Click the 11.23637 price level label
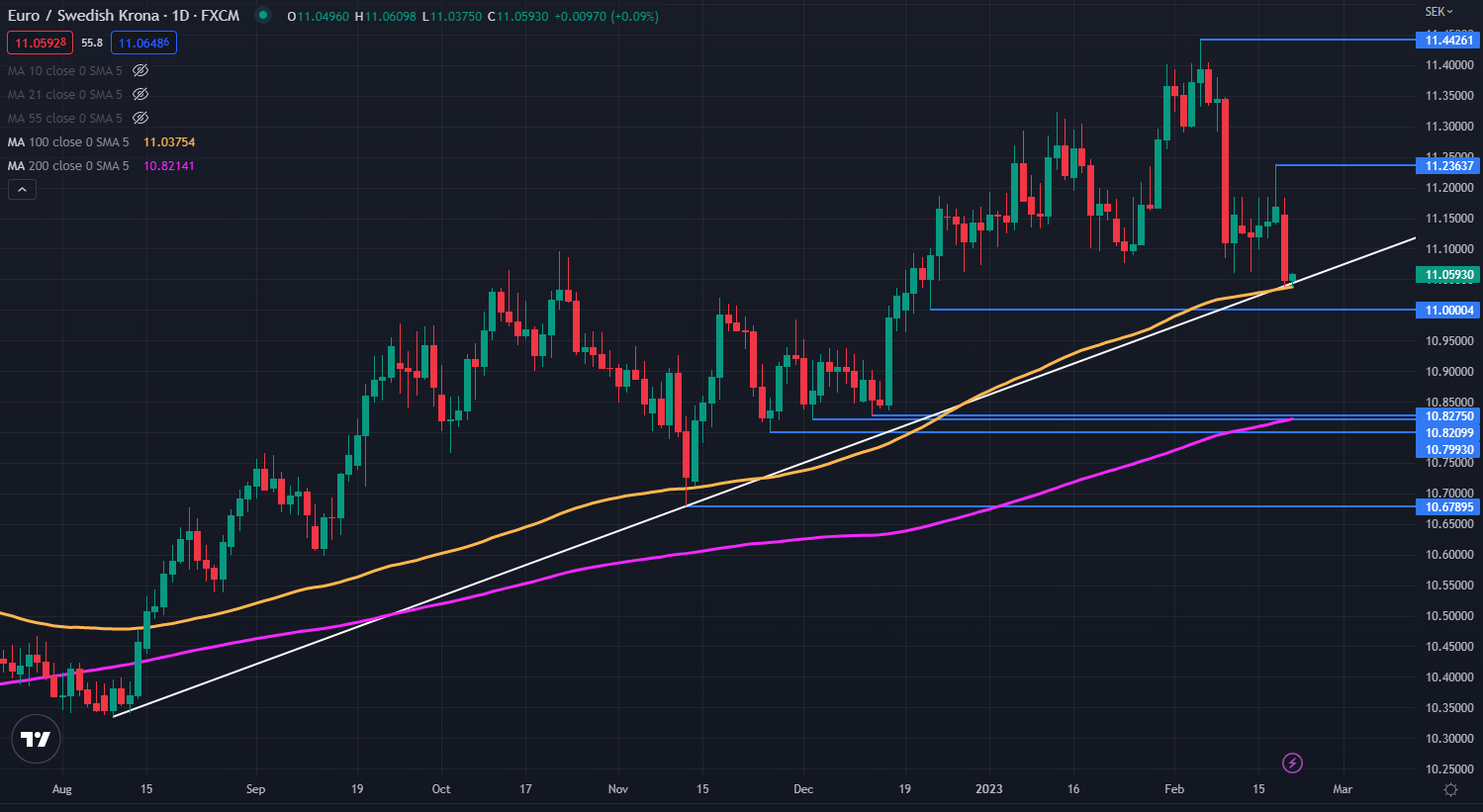The image size is (1483, 812). click(x=1448, y=165)
